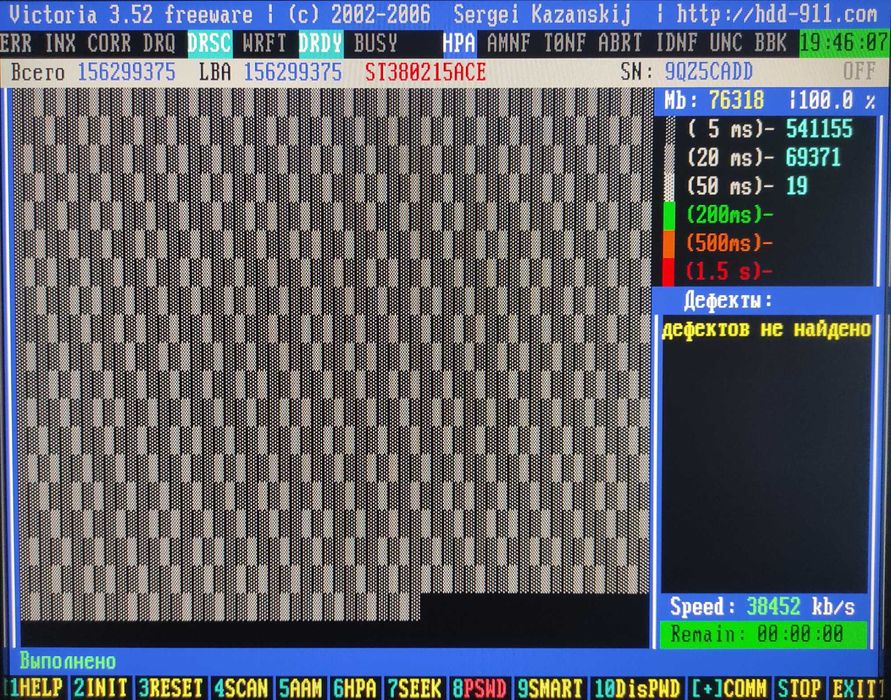Select the 6HPA function key item
891x700 pixels.
point(355,688)
